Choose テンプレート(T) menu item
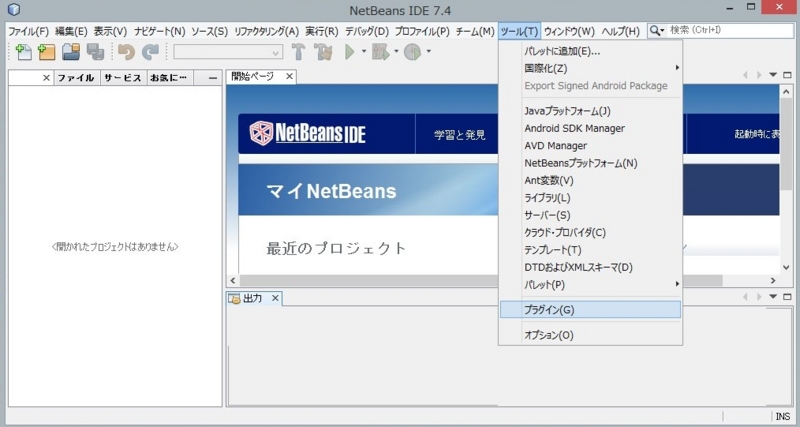The image size is (800, 427). point(590,250)
